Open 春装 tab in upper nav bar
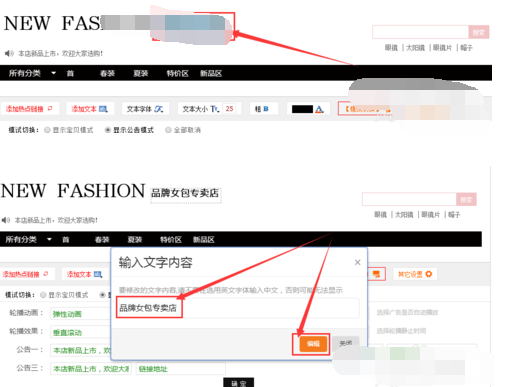The image size is (507, 387). pos(107,73)
